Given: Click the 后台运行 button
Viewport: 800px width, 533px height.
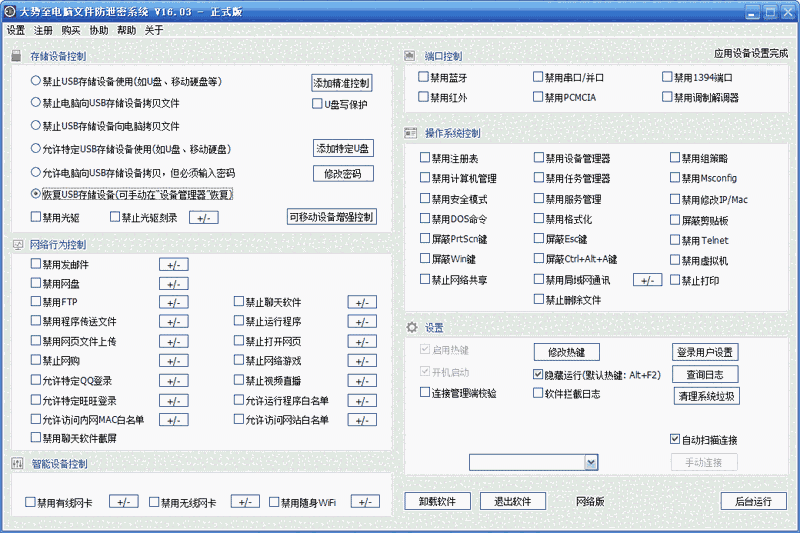Looking at the screenshot, I should (x=753, y=501).
